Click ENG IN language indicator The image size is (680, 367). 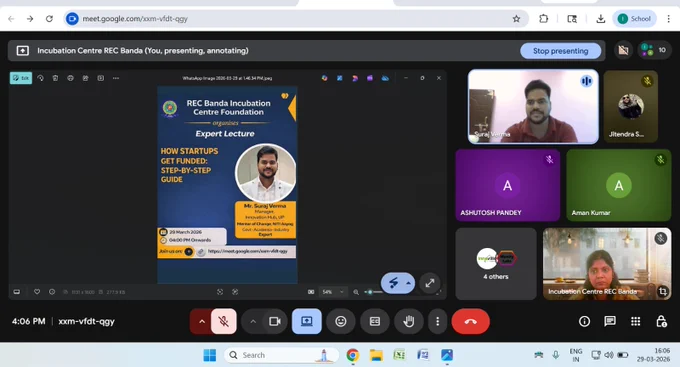pyautogui.click(x=576, y=355)
